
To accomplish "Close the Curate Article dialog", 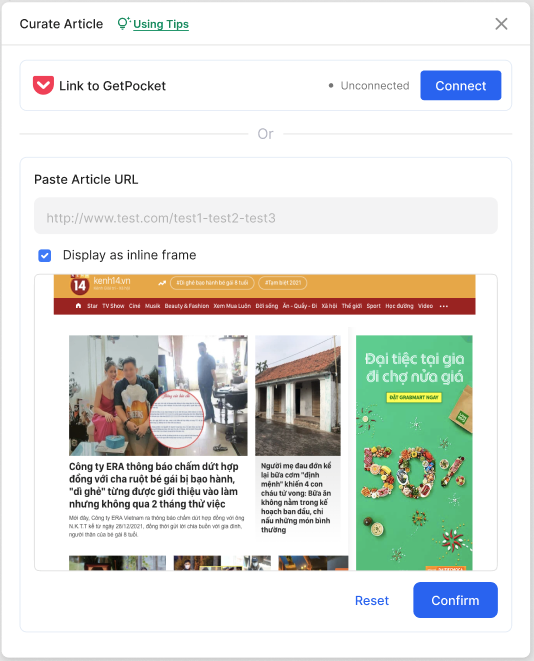I will (x=501, y=24).
